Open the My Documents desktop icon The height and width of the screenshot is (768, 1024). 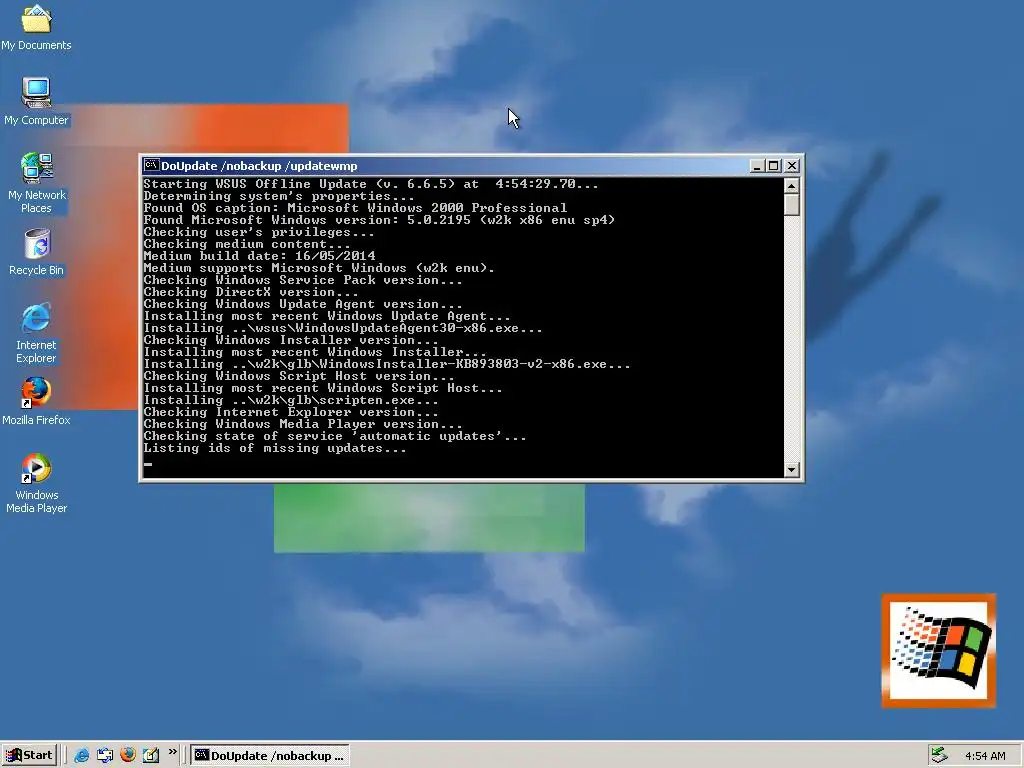[36, 26]
